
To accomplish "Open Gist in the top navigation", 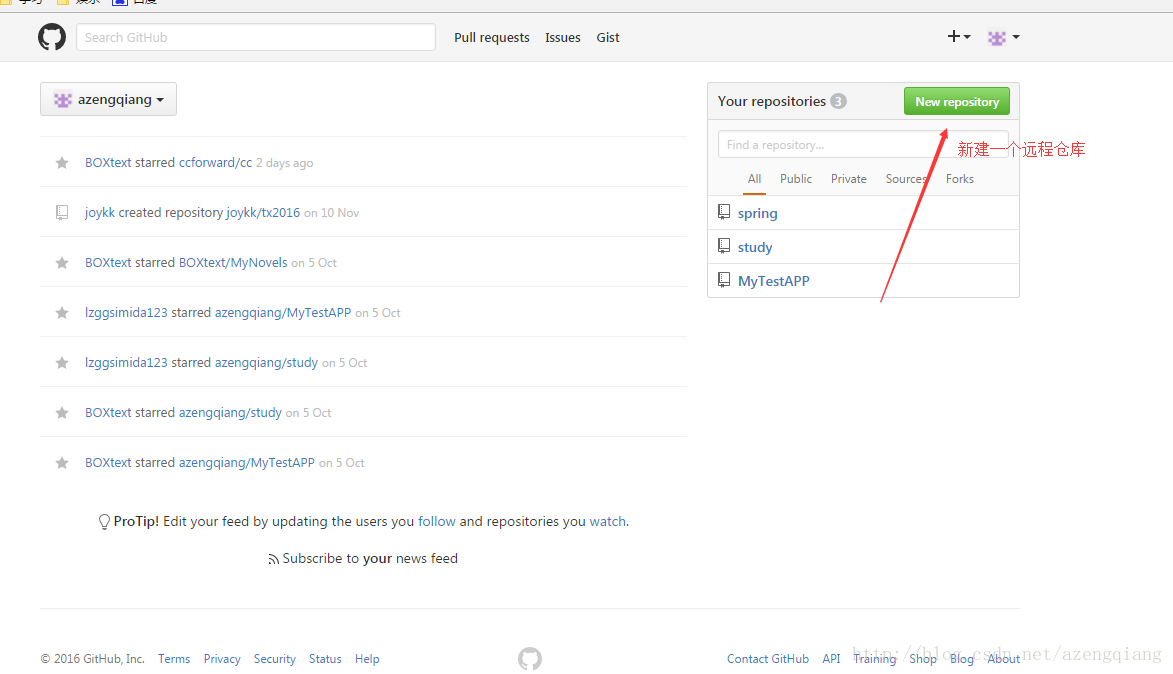I will pyautogui.click(x=607, y=37).
